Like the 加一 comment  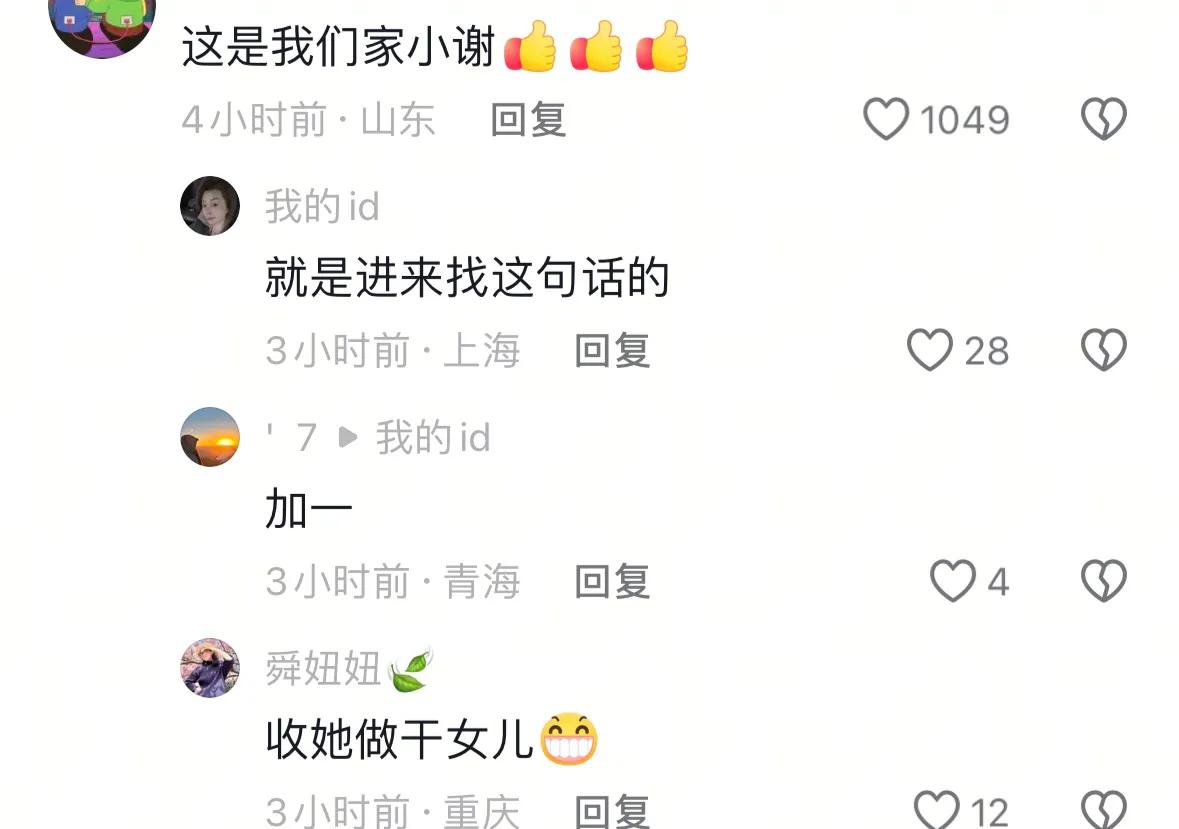(953, 581)
